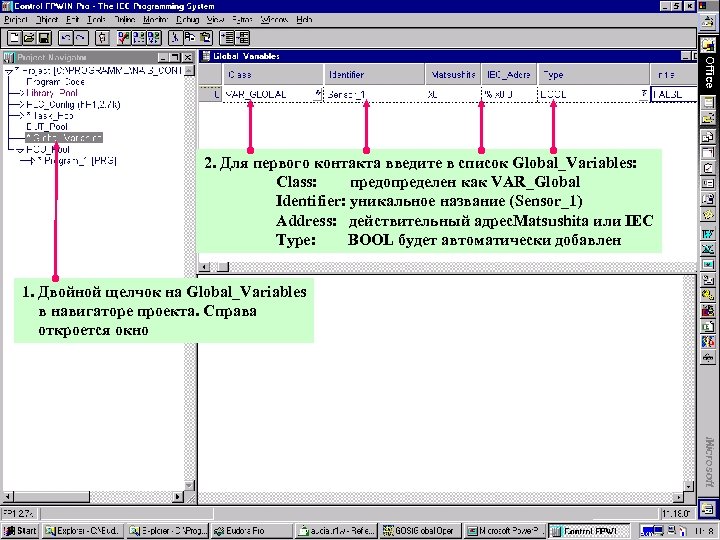The image size is (720, 540).
Task: Switch to Eudora Pro in the taskbar
Action: 251,531
